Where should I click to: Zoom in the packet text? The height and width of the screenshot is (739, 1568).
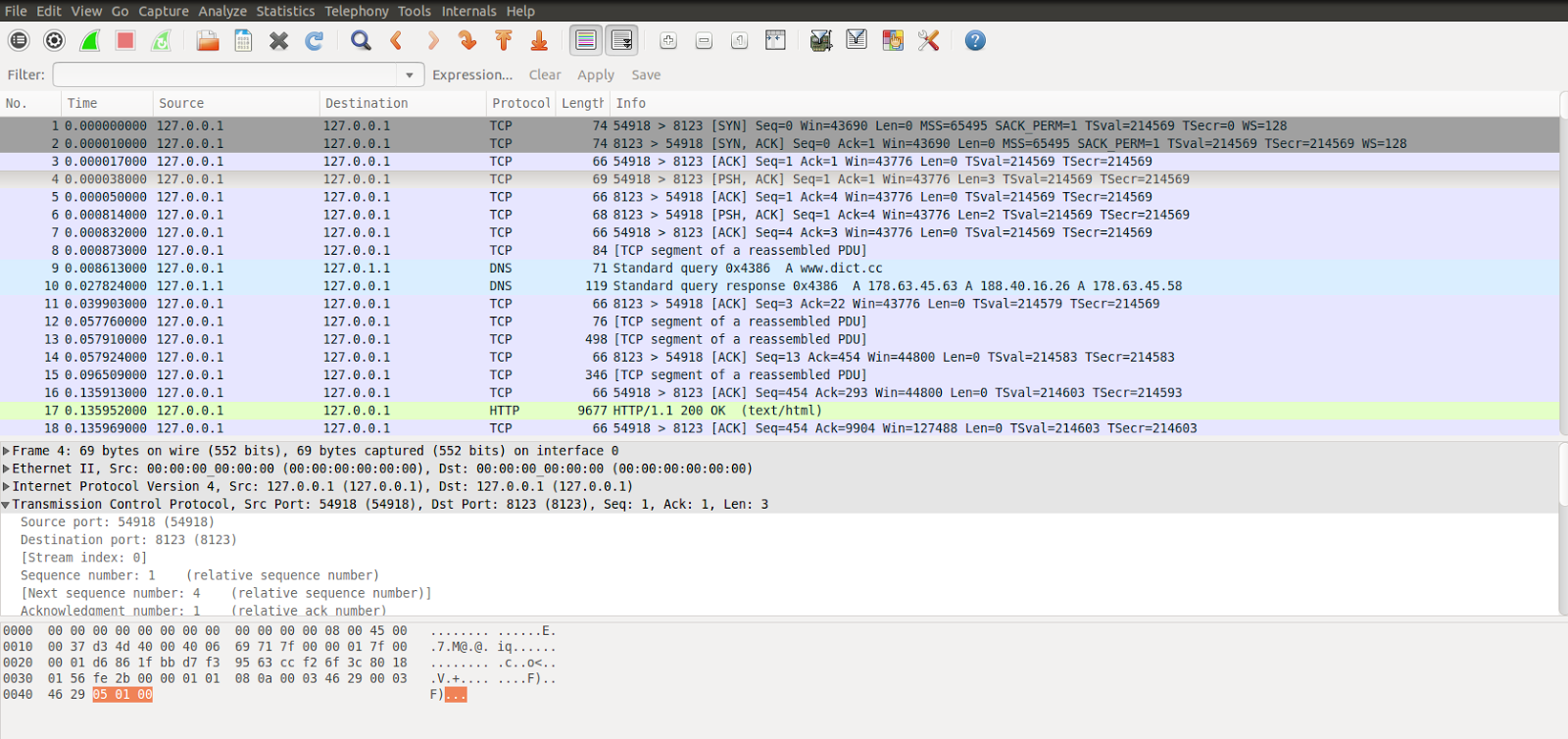[x=668, y=40]
